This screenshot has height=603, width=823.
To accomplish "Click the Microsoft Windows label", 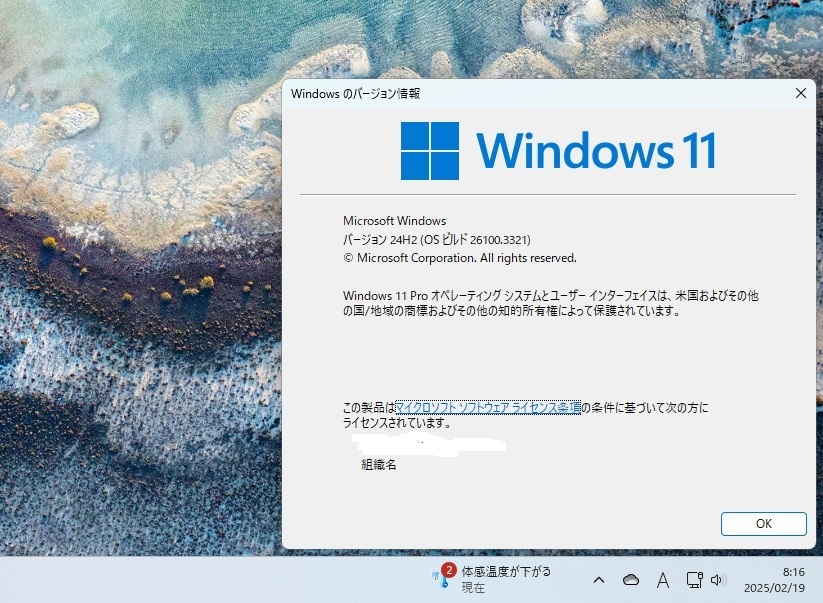I will [394, 220].
